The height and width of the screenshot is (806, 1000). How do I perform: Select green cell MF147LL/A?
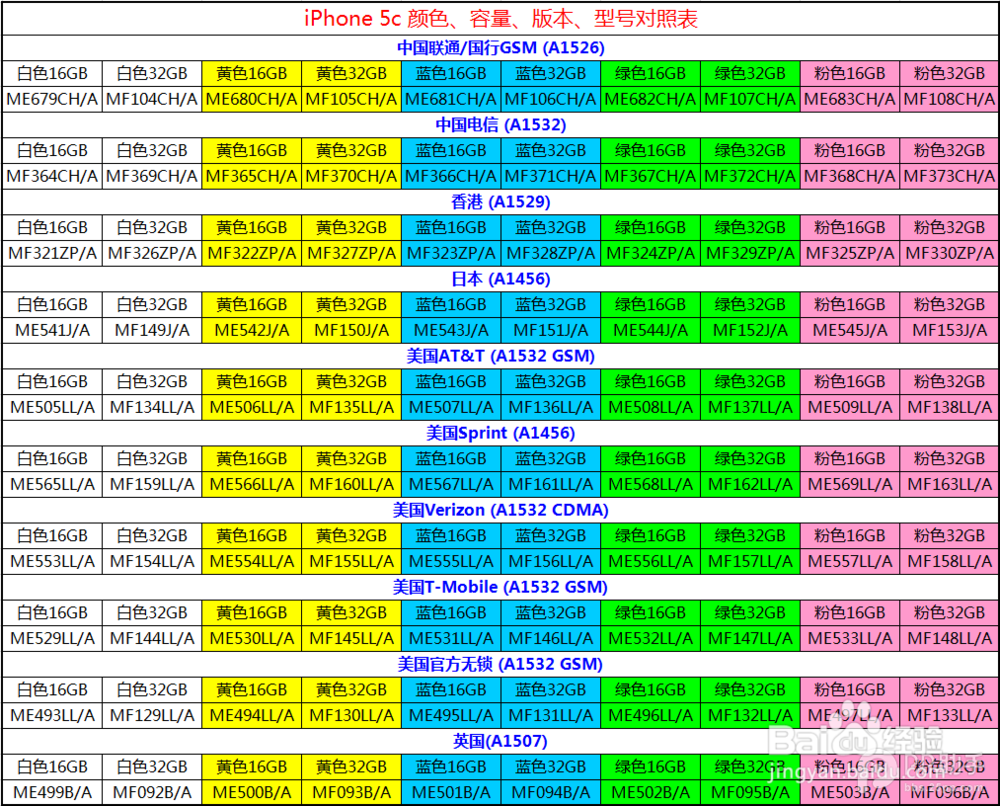pos(750,639)
